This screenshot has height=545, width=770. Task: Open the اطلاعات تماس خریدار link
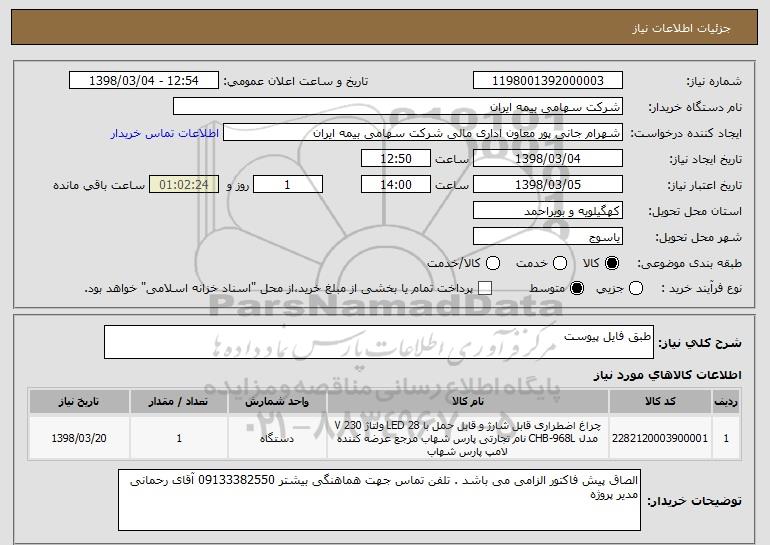pyautogui.click(x=165, y=134)
